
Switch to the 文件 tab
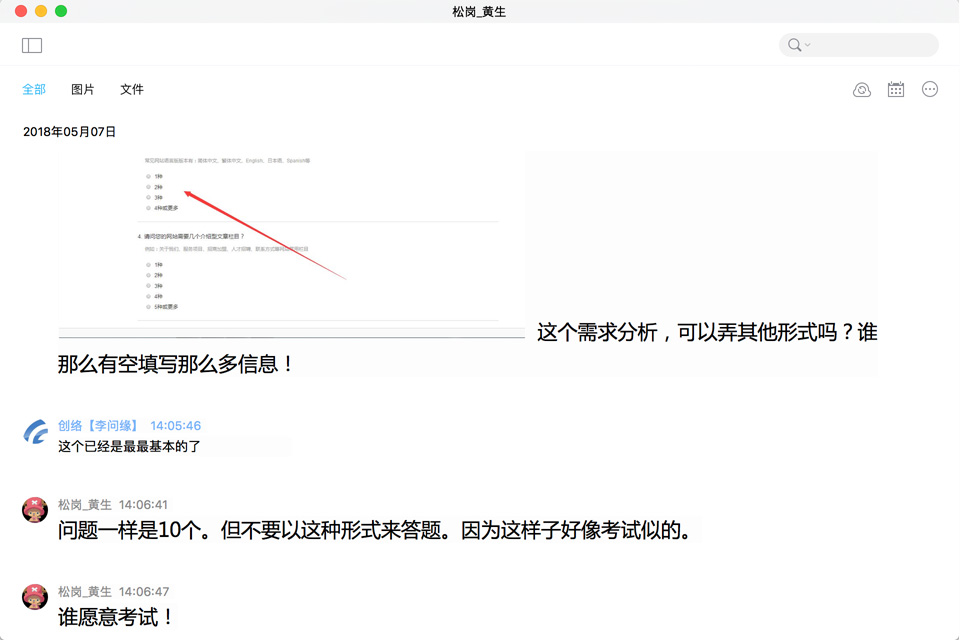[x=132, y=89]
